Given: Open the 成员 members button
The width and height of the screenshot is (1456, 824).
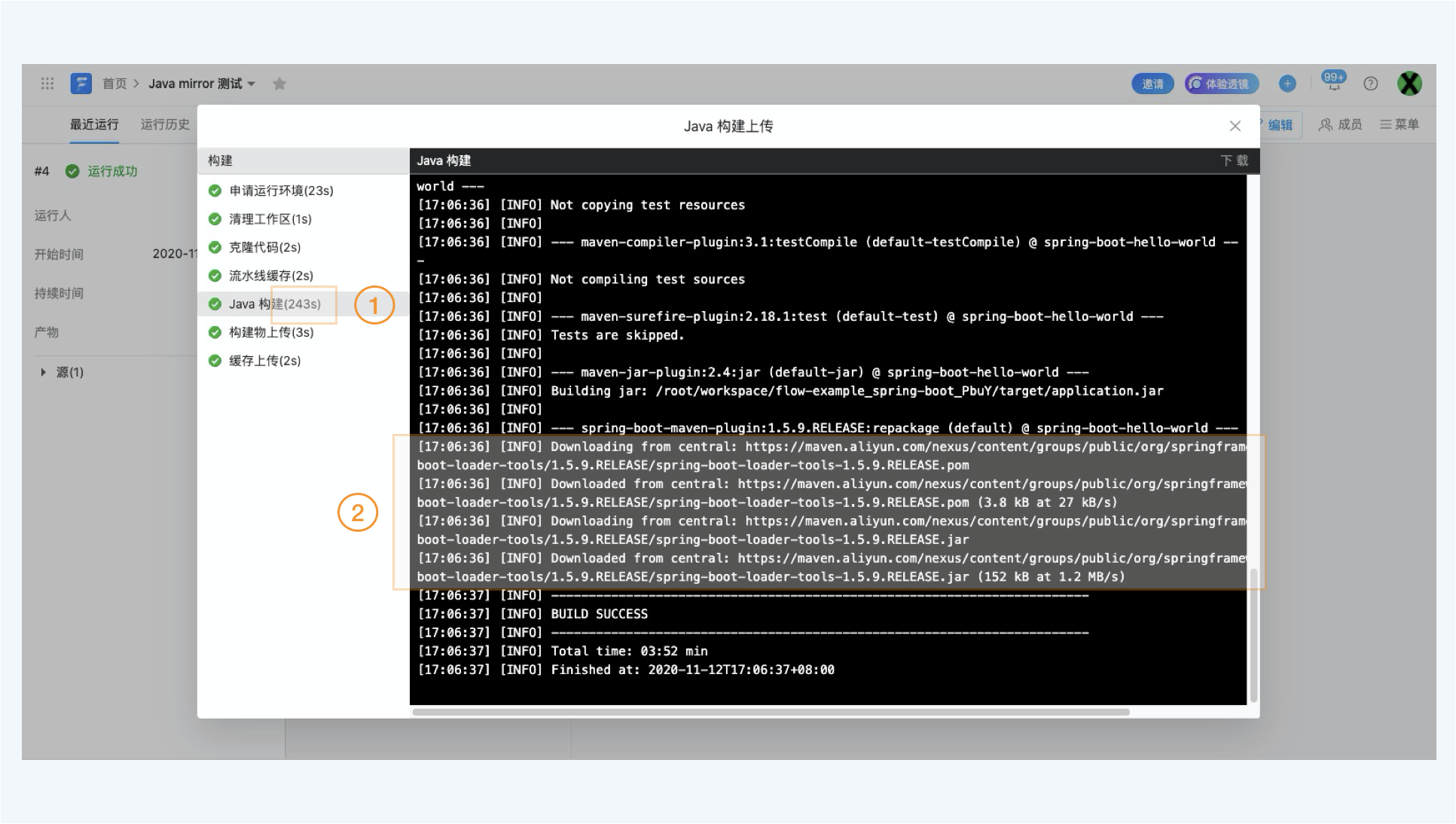Looking at the screenshot, I should (x=1340, y=124).
